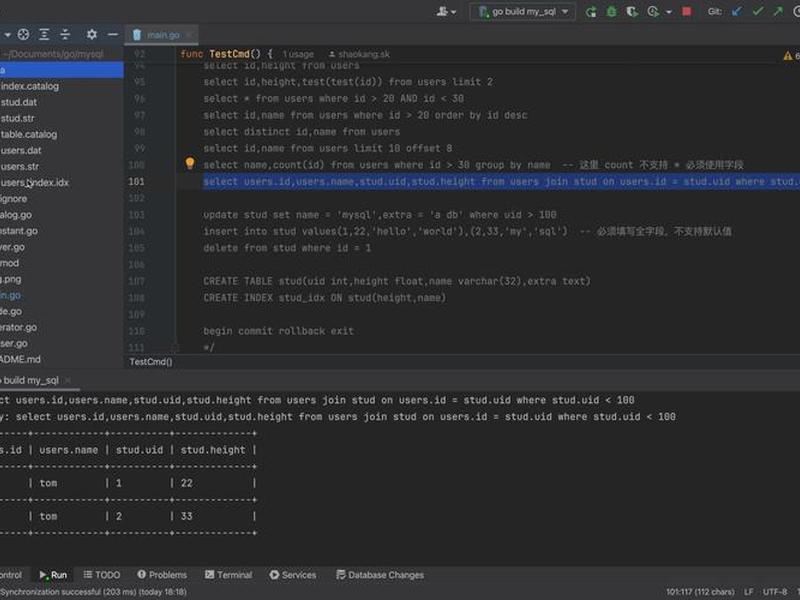Screen dimensions: 800x600
Task: Stop the running process with the red square
Action: click(x=687, y=11)
